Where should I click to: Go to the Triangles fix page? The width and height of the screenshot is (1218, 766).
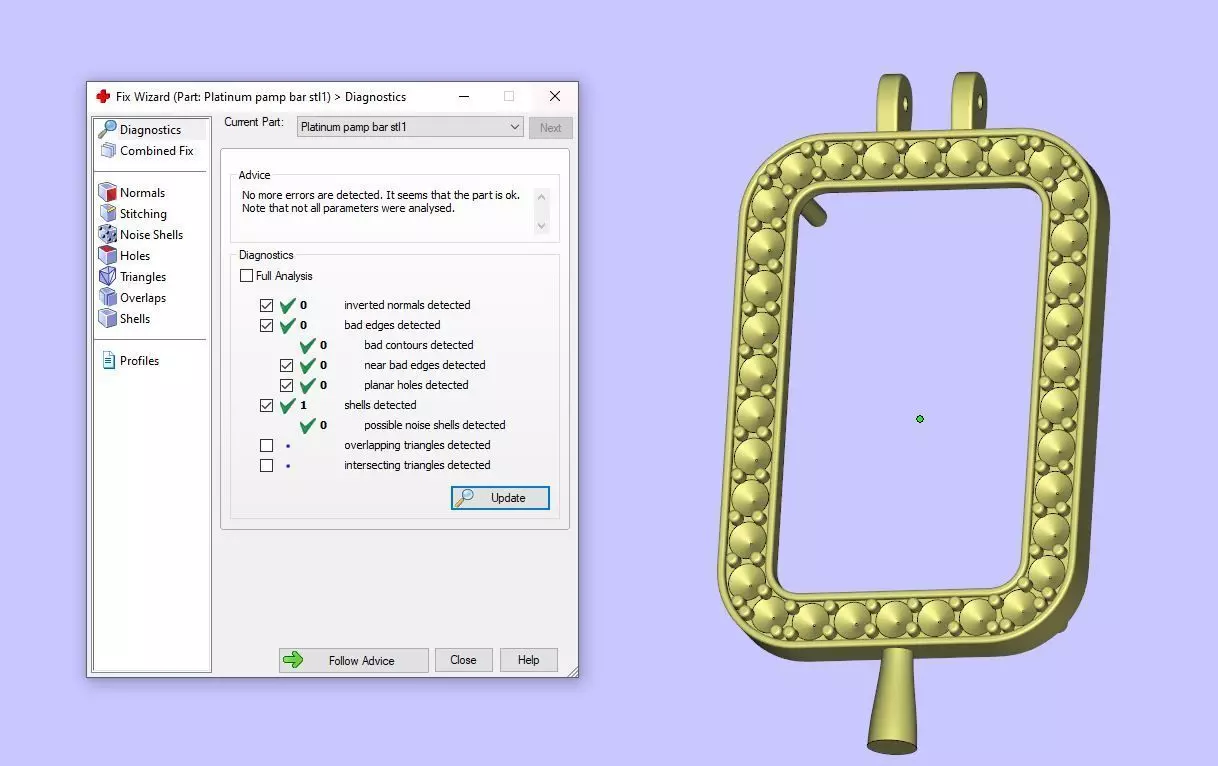coord(133,276)
